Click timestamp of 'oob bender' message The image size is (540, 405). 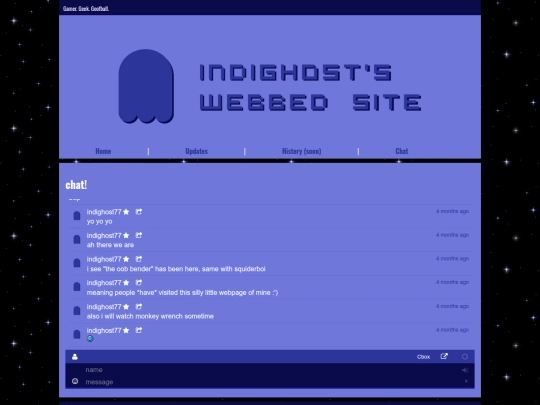452,259
